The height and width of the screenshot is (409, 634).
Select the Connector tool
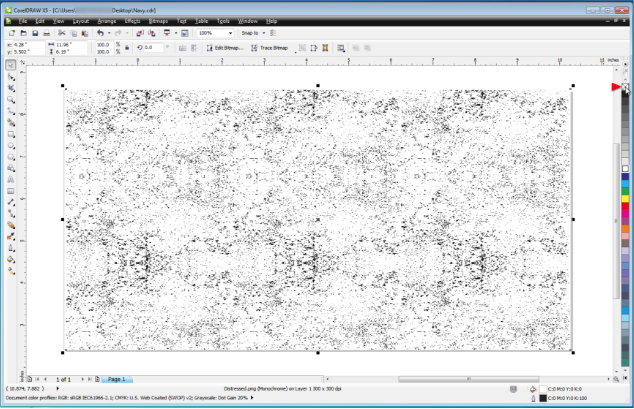coord(11,213)
